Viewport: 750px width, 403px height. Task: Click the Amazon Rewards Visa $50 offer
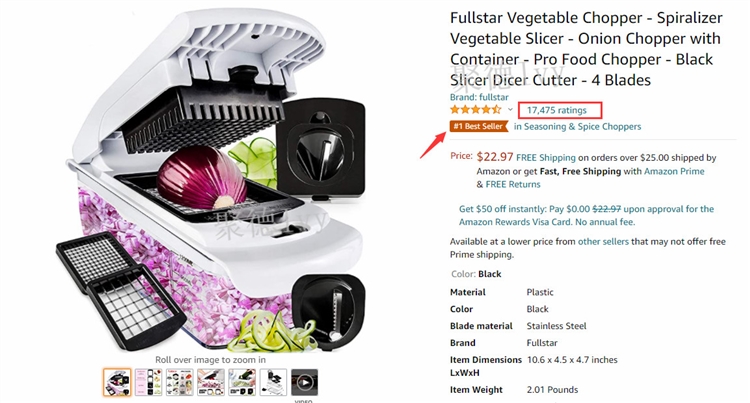tap(586, 216)
